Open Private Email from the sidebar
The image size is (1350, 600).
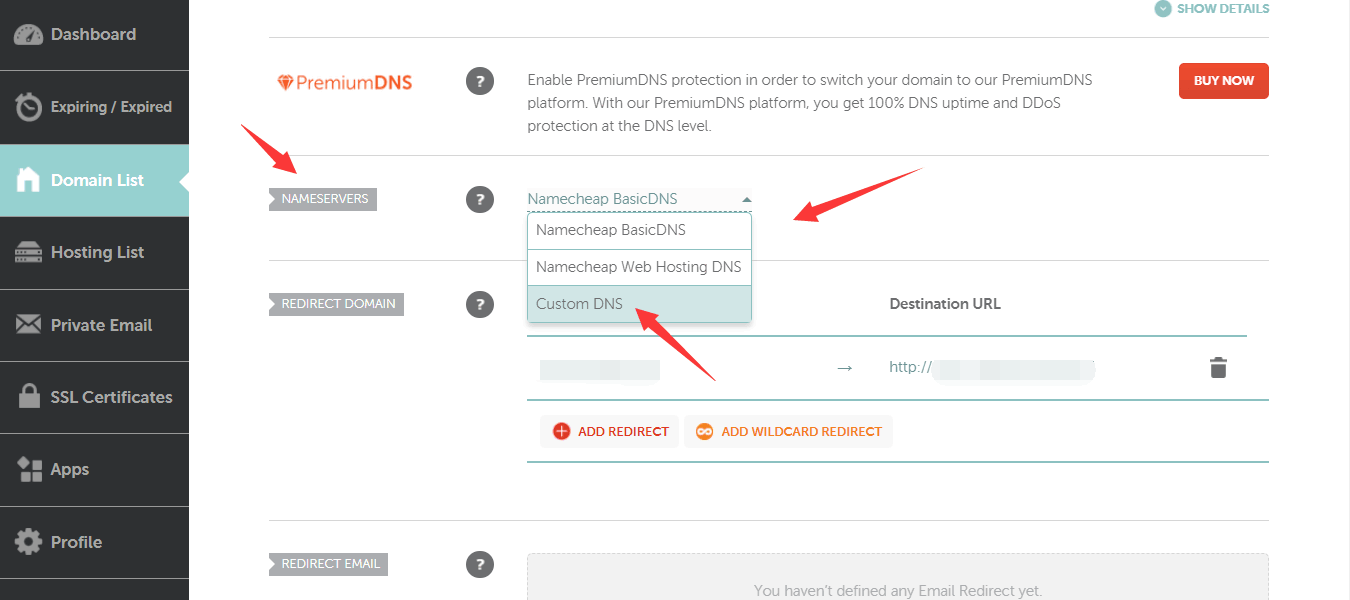[100, 325]
